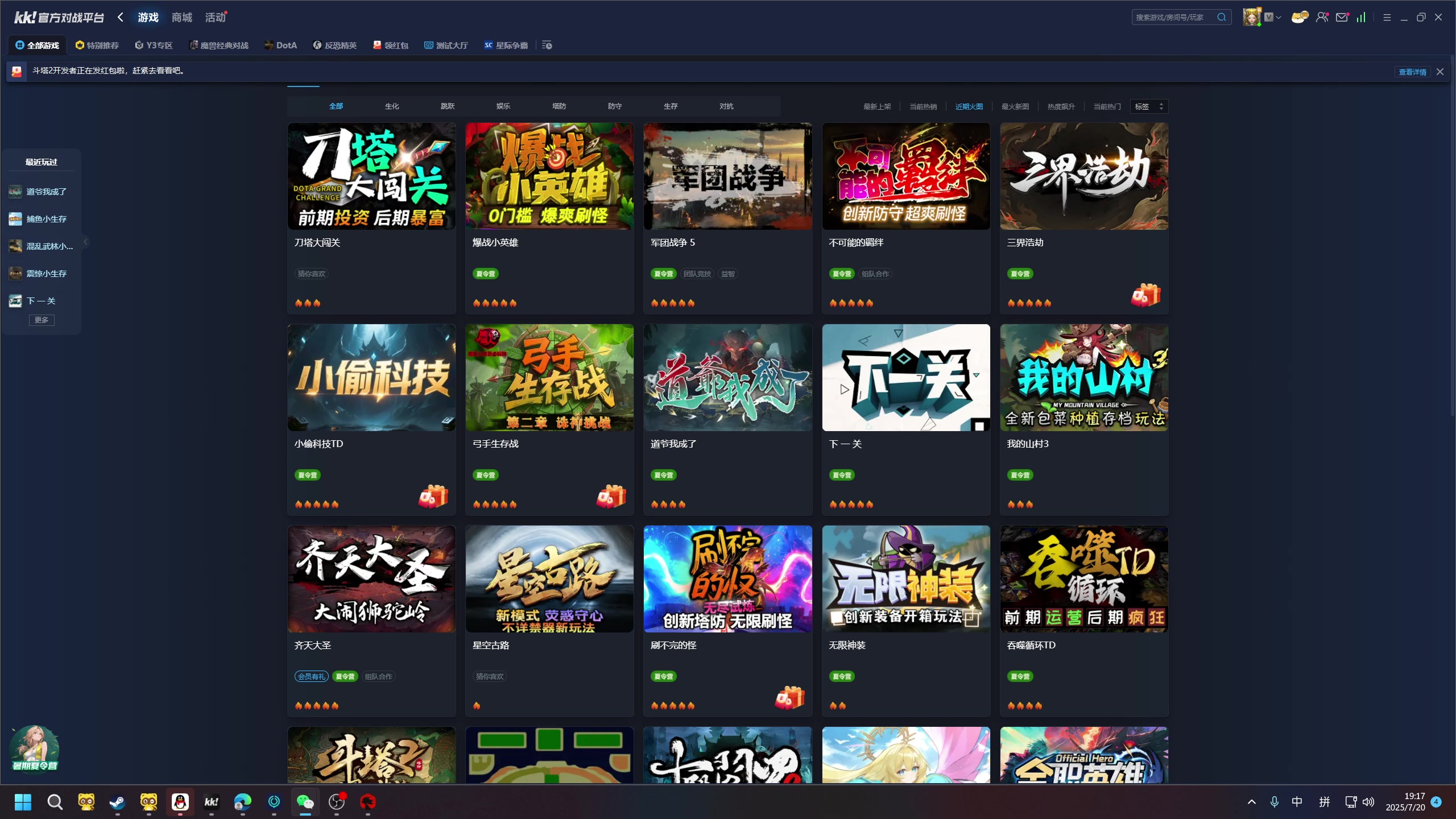Select the 塔防 category filter

559,106
